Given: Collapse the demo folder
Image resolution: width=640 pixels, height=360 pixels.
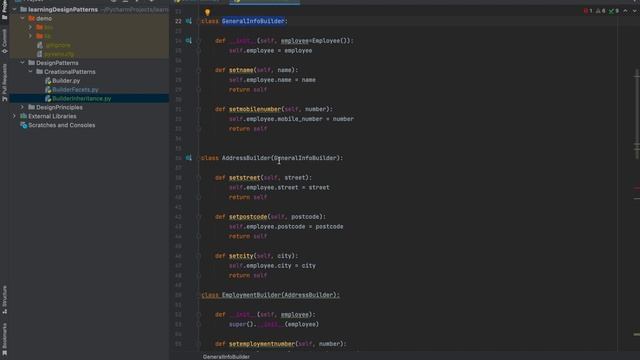Looking at the screenshot, I should (22, 18).
